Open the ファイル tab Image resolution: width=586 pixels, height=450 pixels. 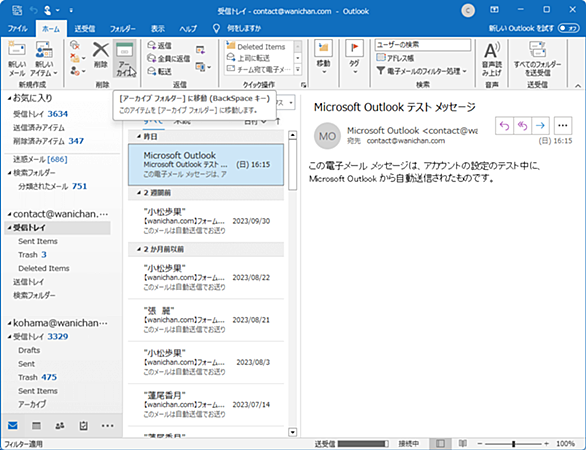(18, 29)
